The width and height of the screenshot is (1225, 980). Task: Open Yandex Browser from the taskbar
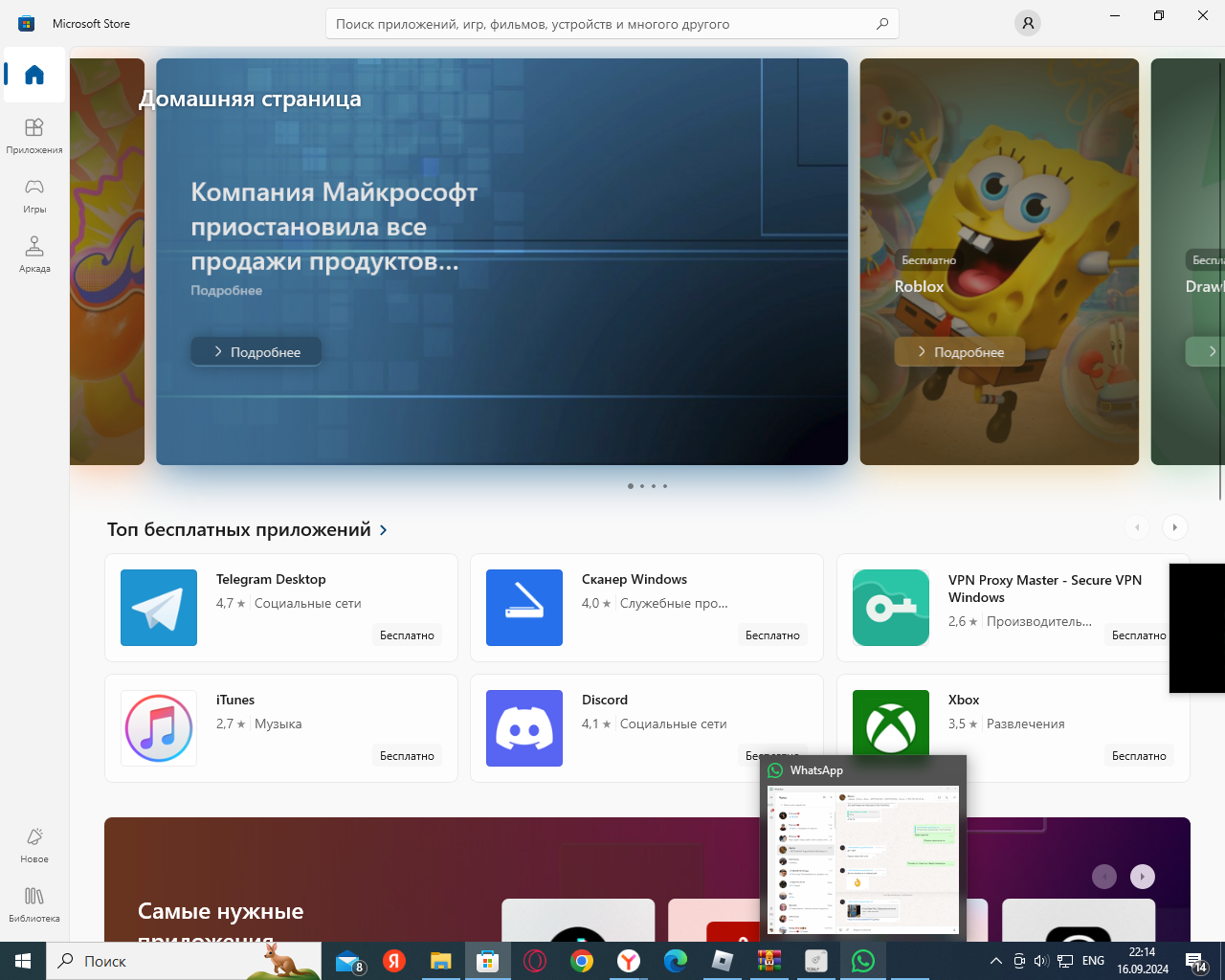pyautogui.click(x=629, y=961)
